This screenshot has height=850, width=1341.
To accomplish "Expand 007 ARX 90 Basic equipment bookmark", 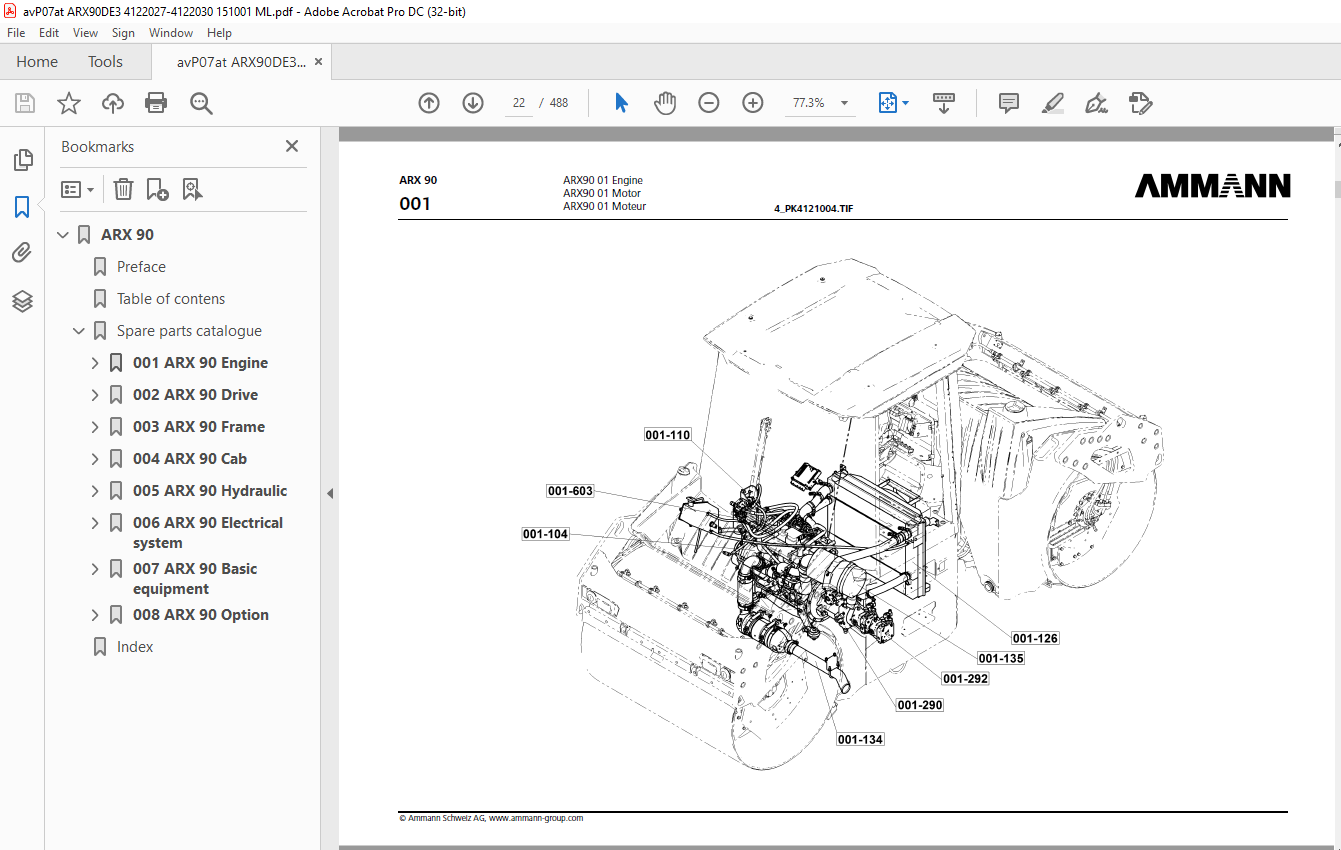I will tap(95, 569).
